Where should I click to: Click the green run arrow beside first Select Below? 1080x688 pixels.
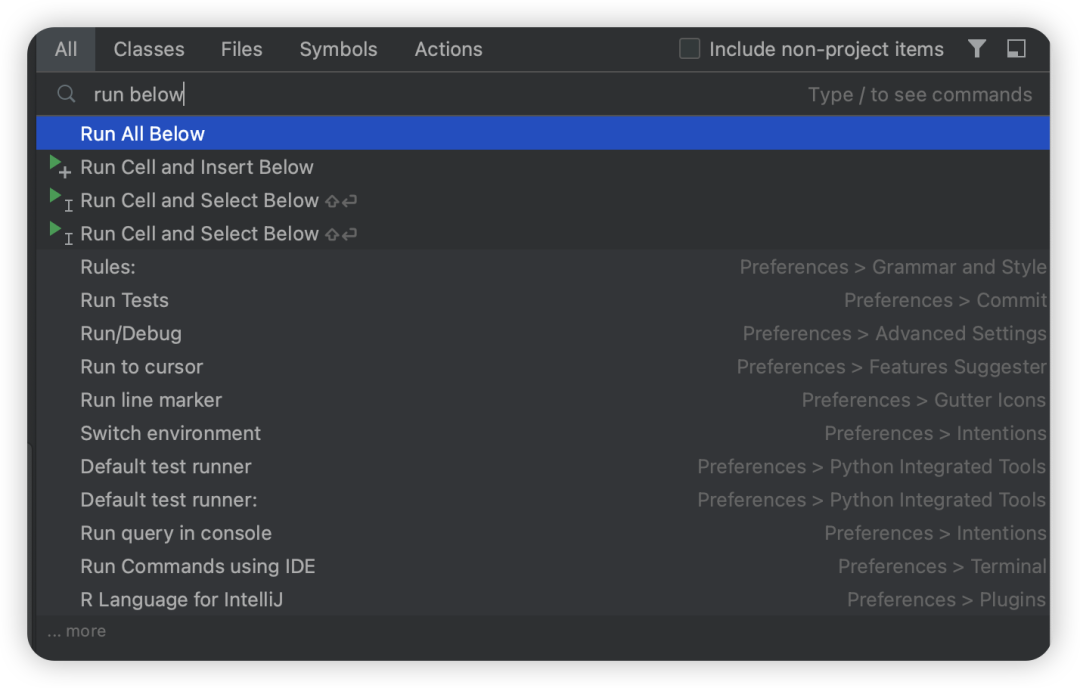tap(55, 197)
